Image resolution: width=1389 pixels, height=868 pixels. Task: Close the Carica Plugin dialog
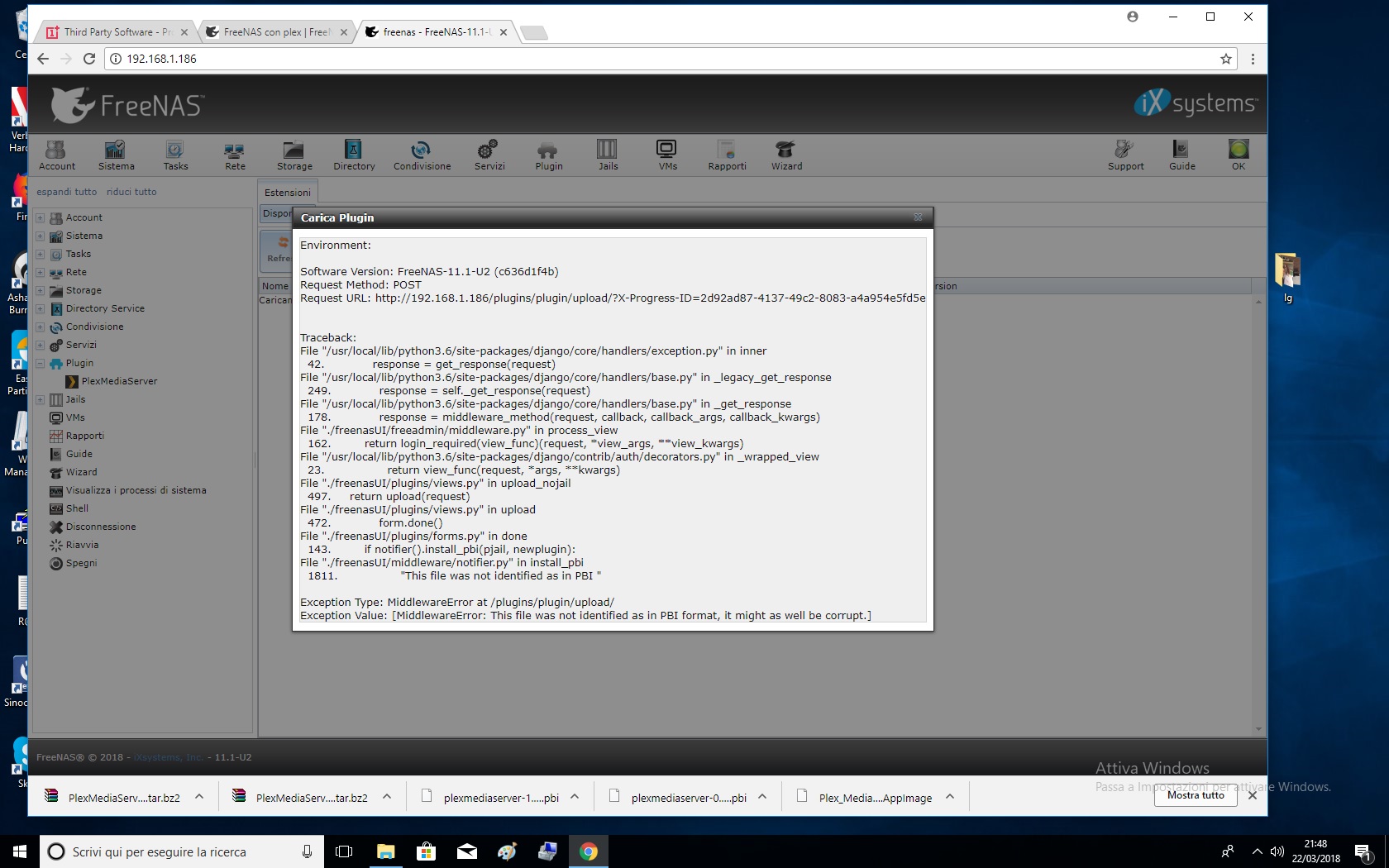pyautogui.click(x=918, y=217)
